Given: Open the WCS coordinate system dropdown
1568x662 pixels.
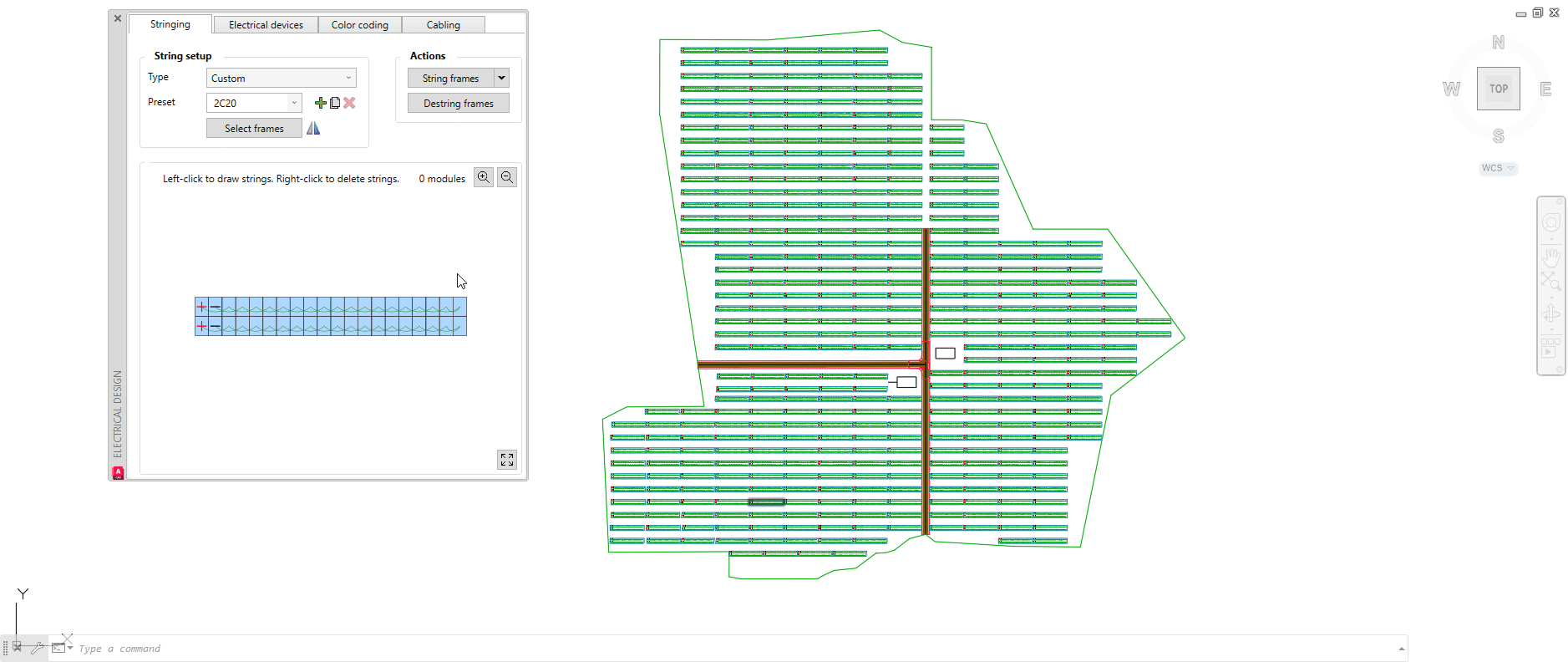Looking at the screenshot, I should click(1498, 168).
